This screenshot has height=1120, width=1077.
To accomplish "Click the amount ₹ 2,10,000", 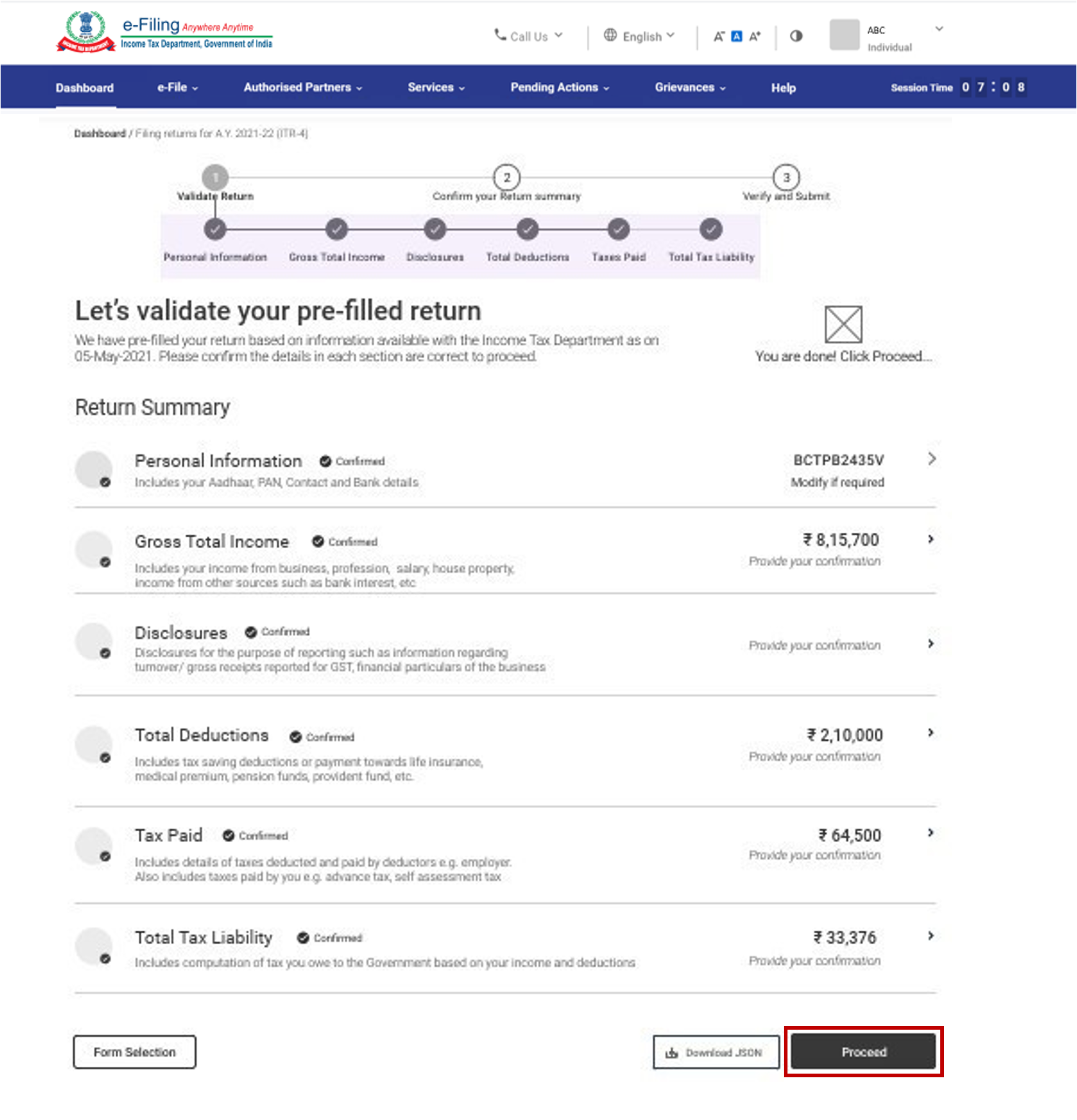I will [844, 735].
